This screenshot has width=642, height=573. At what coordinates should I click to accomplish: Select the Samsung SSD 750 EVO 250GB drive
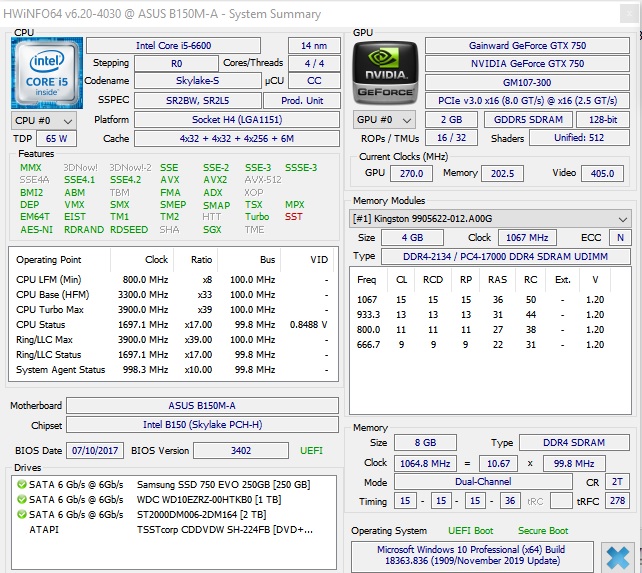(x=174, y=485)
